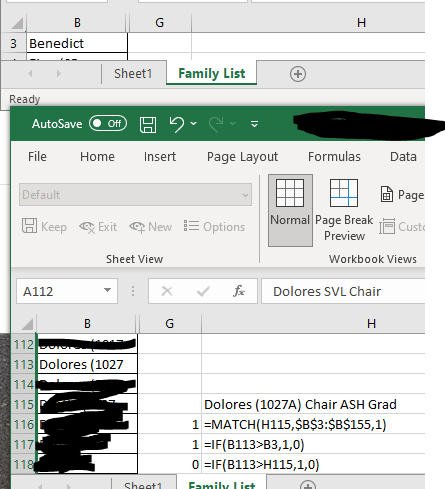
Task: Select Page Break Preview view
Action: click(x=344, y=210)
